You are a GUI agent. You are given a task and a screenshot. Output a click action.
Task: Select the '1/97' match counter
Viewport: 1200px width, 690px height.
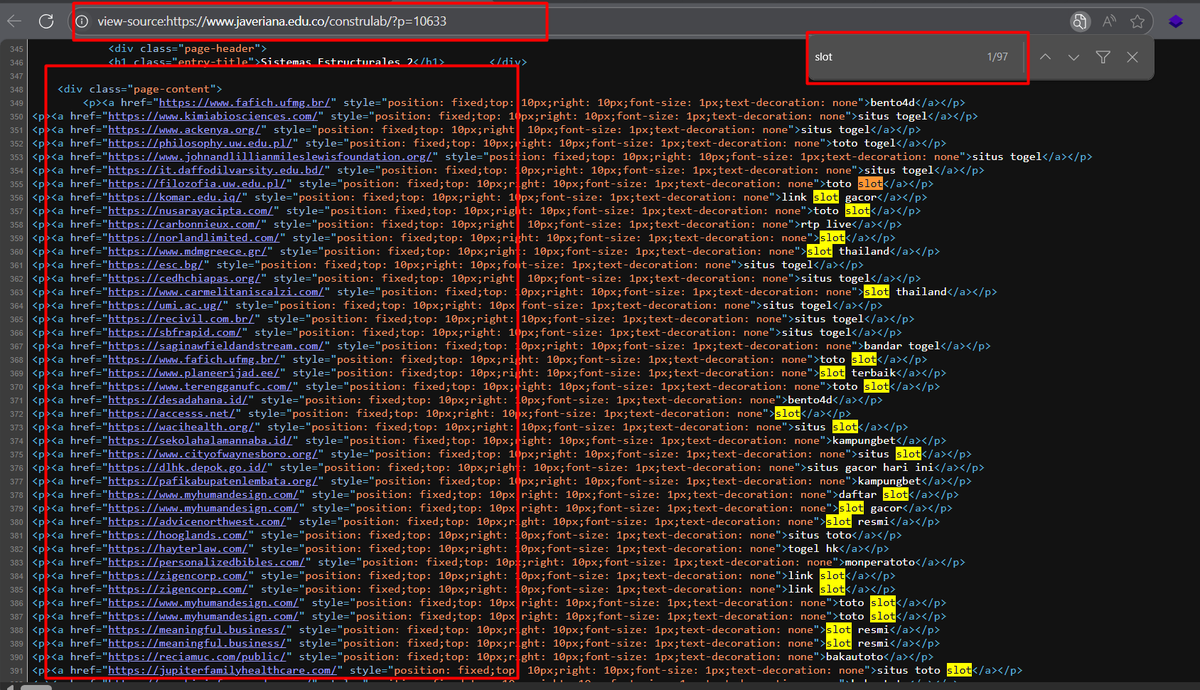coord(997,57)
